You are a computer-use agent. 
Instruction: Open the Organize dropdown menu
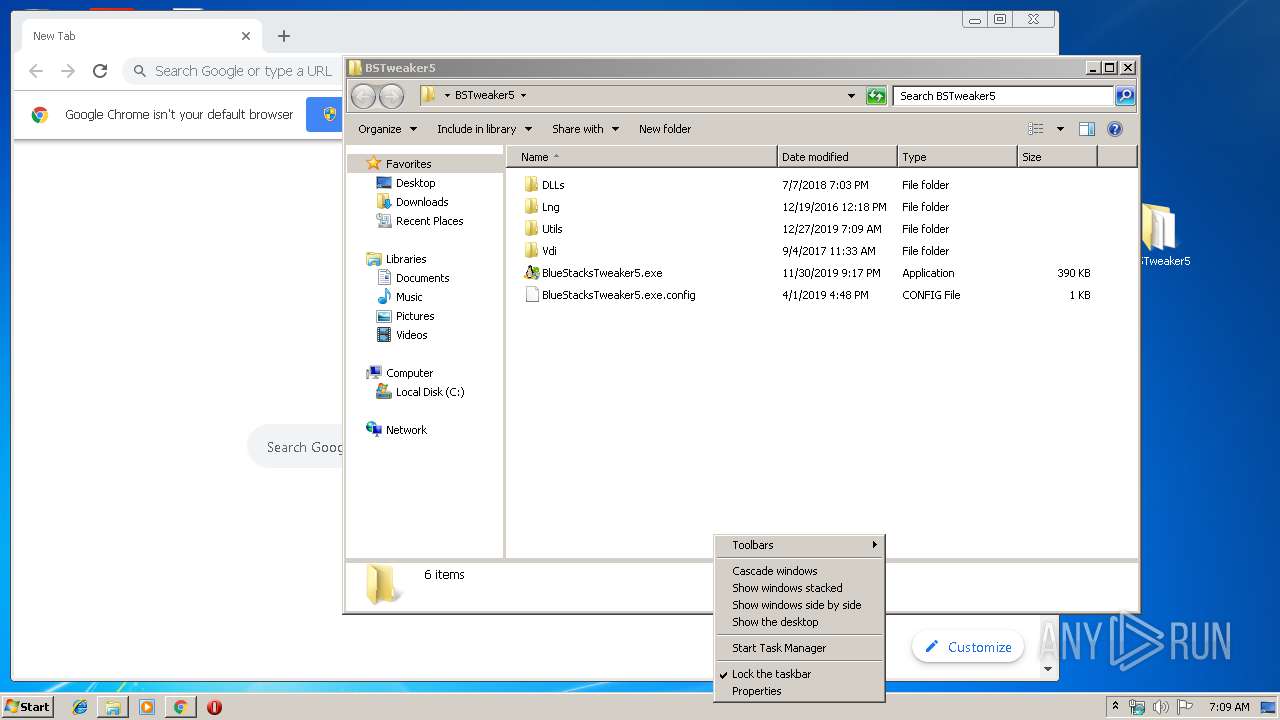pos(387,129)
